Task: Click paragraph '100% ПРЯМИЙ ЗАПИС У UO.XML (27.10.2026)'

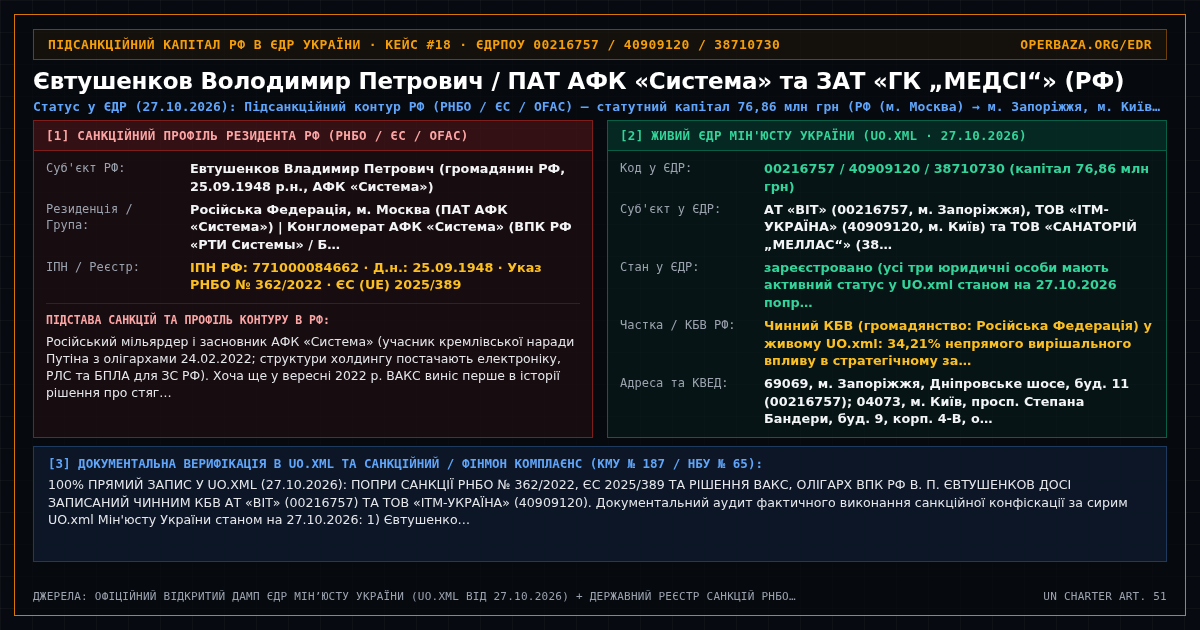Action: click(588, 502)
